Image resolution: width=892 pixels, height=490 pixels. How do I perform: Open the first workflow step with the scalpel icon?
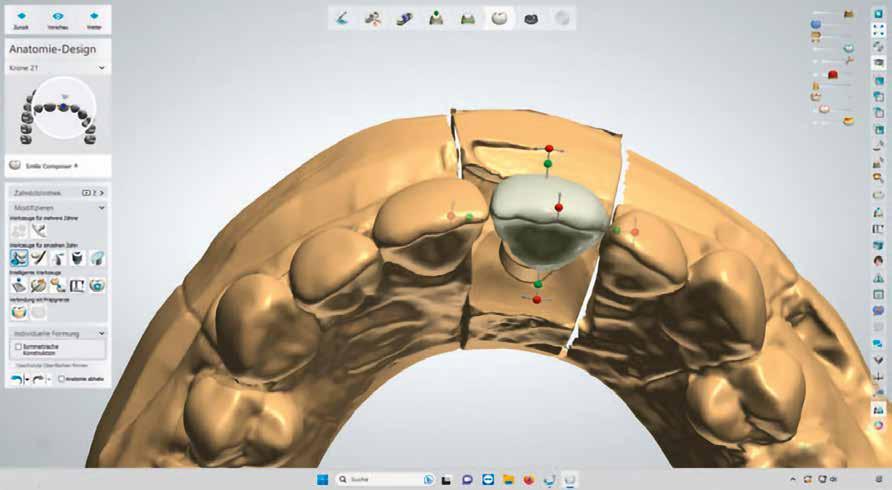342,18
